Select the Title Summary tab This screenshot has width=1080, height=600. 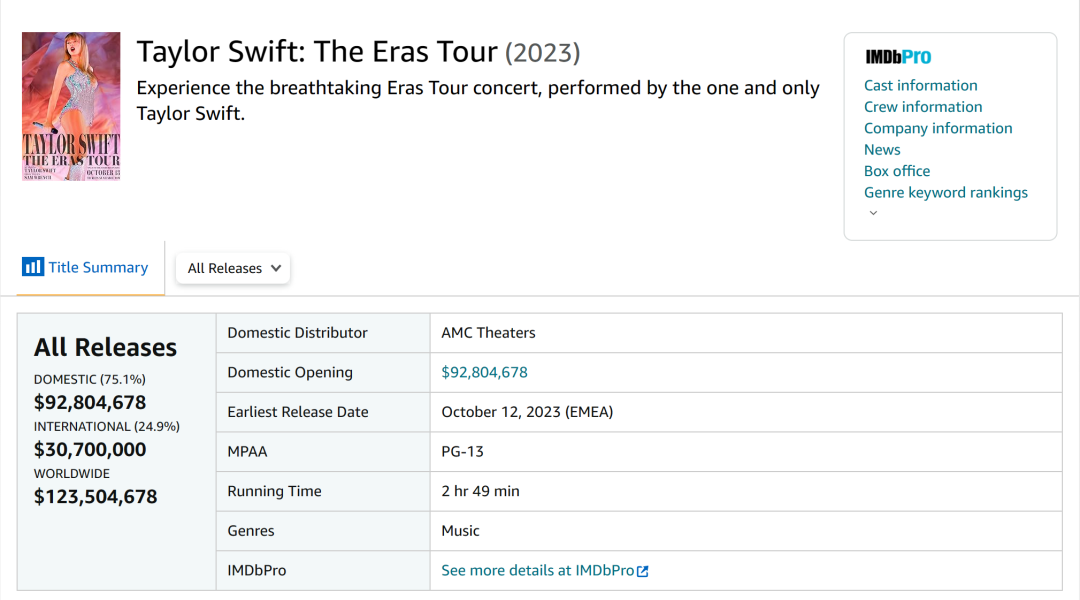pyautogui.click(x=97, y=267)
